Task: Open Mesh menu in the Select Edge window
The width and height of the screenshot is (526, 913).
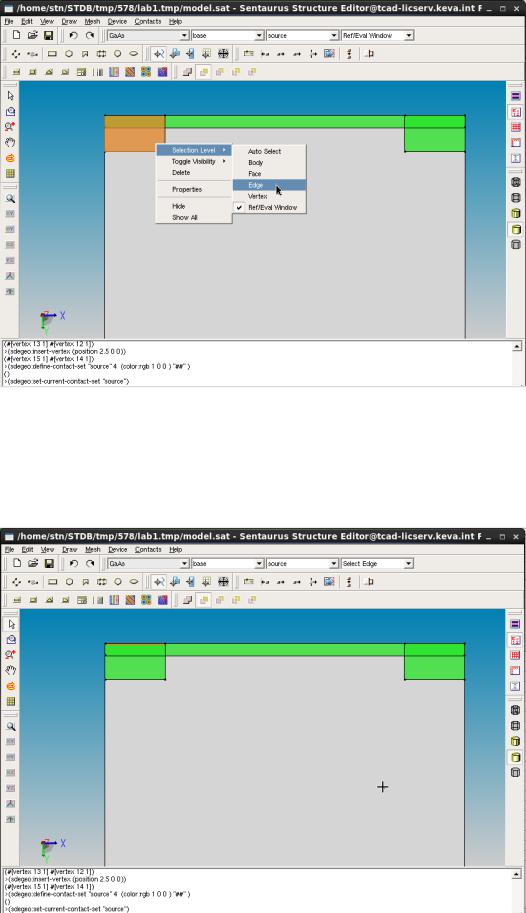Action: [x=93, y=549]
